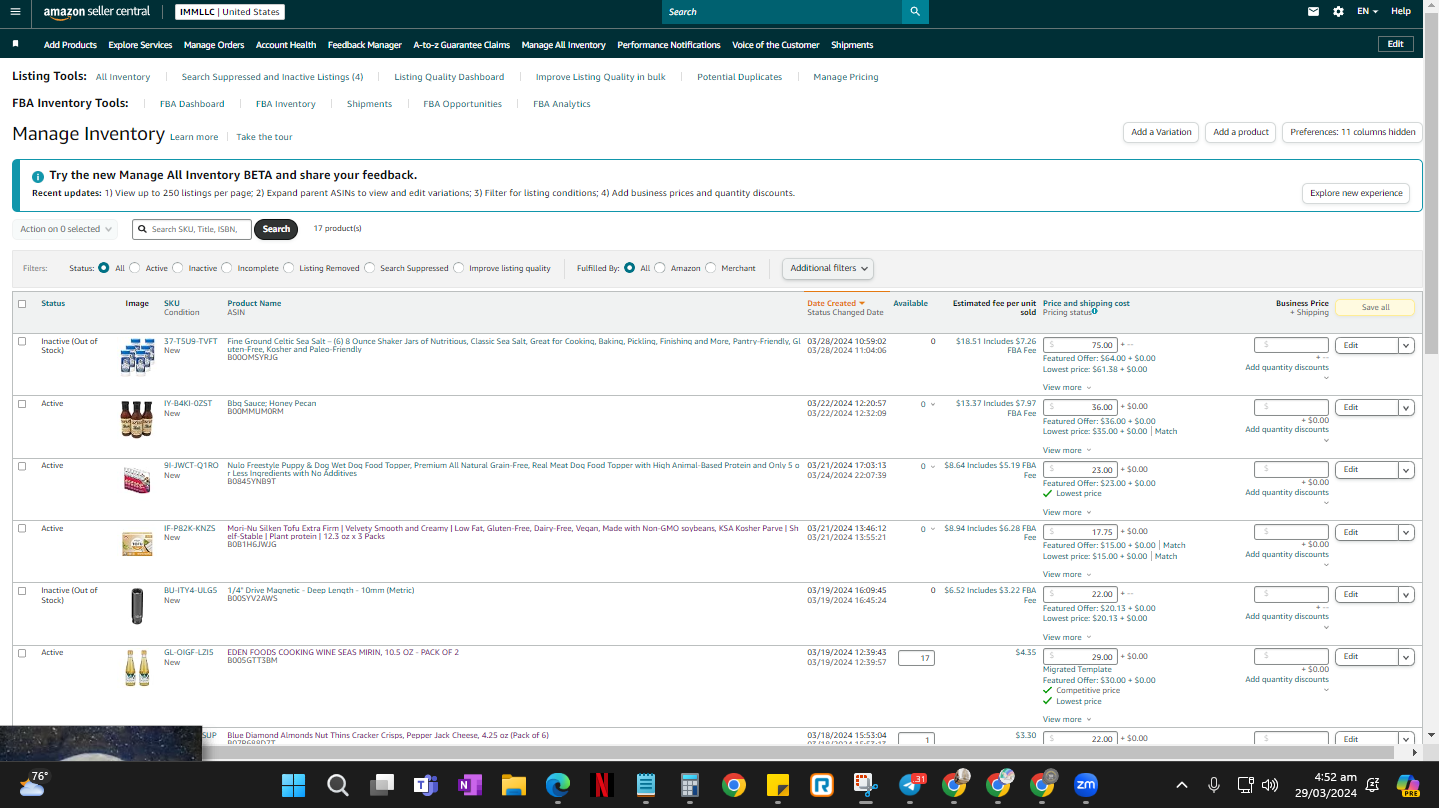Click the Amazon Seller Central logo
This screenshot has height=808, width=1439.
pos(97,12)
